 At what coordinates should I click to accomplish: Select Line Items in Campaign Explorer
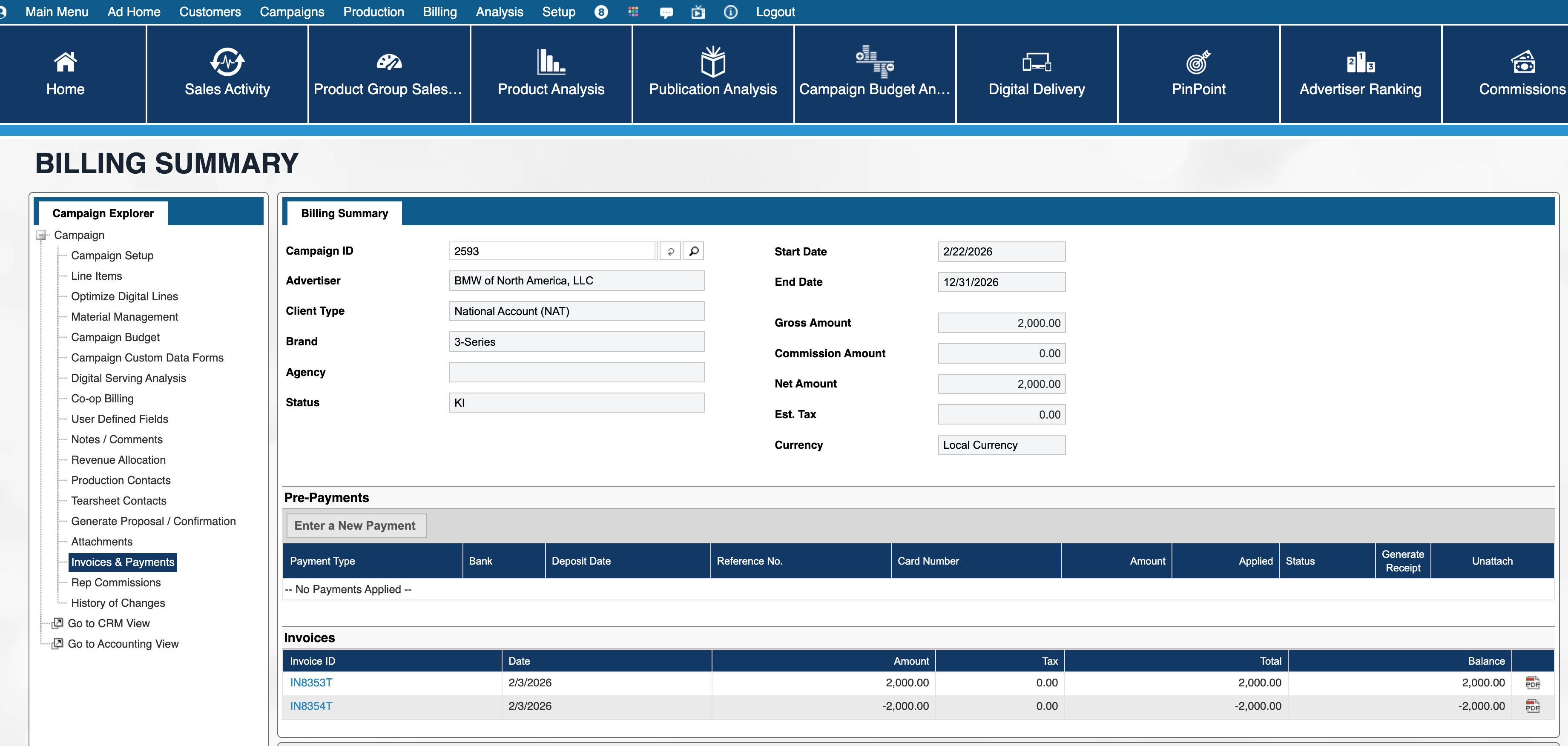point(96,276)
